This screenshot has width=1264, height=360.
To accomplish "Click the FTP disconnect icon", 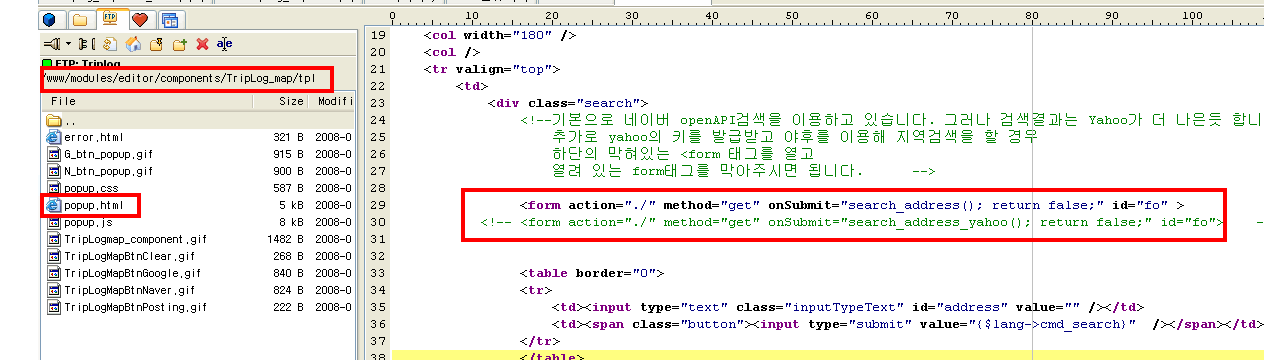I will click(87, 44).
